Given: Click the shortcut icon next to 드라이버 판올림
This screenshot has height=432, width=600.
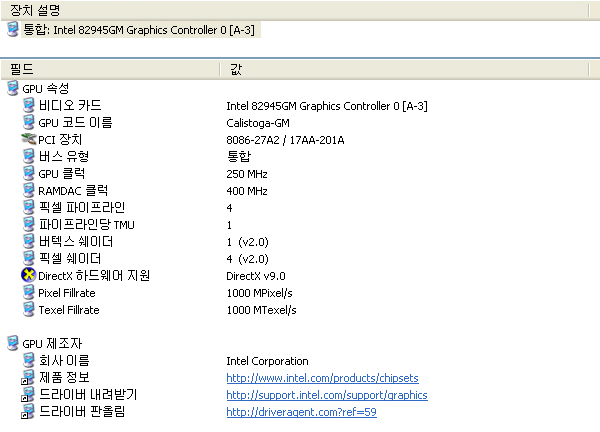Looking at the screenshot, I should (28, 411).
